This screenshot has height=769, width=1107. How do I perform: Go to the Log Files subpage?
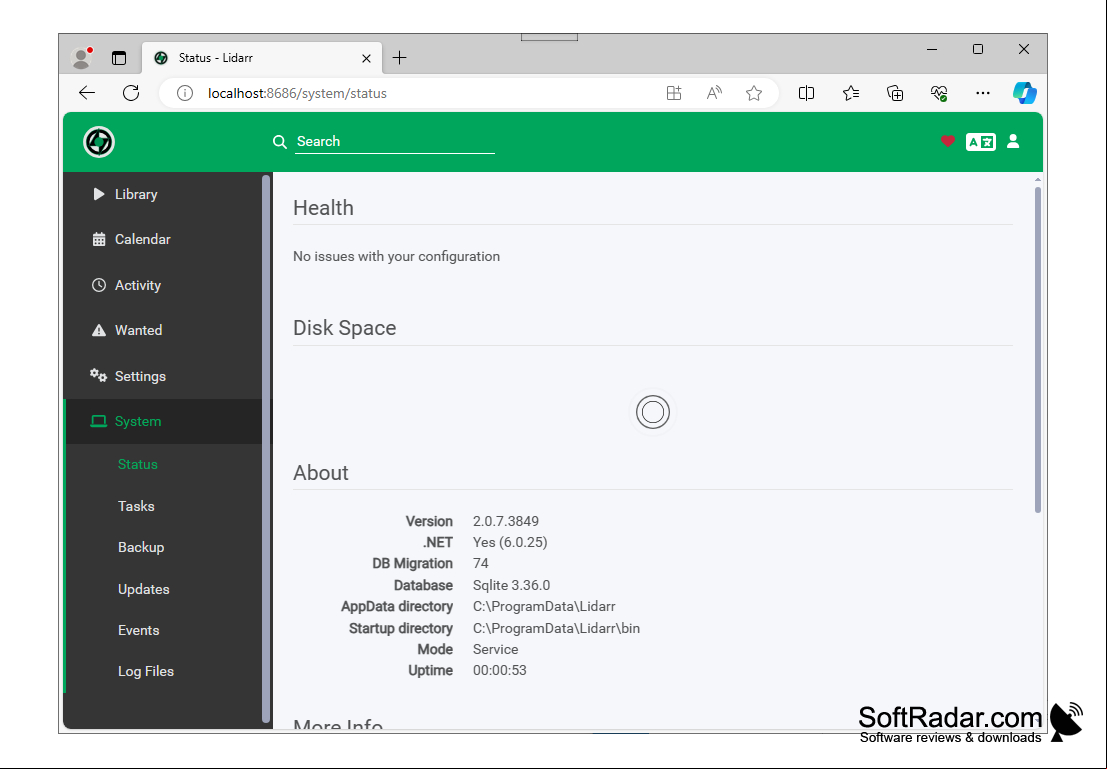click(146, 672)
